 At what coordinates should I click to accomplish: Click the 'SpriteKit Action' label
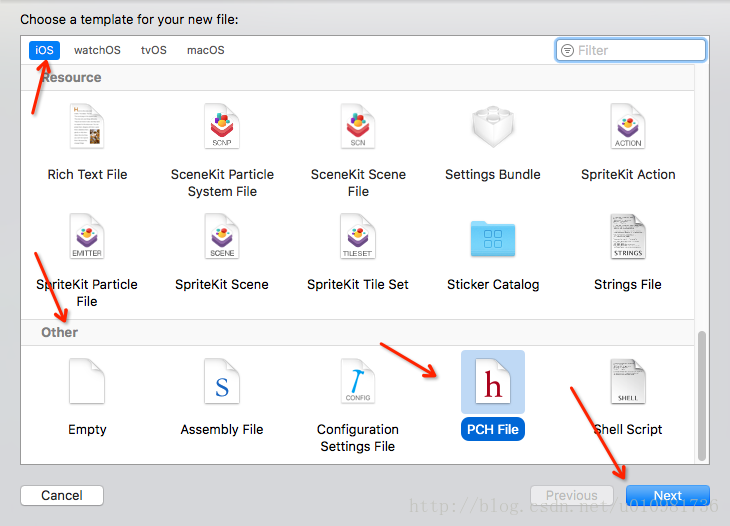pyautogui.click(x=628, y=175)
